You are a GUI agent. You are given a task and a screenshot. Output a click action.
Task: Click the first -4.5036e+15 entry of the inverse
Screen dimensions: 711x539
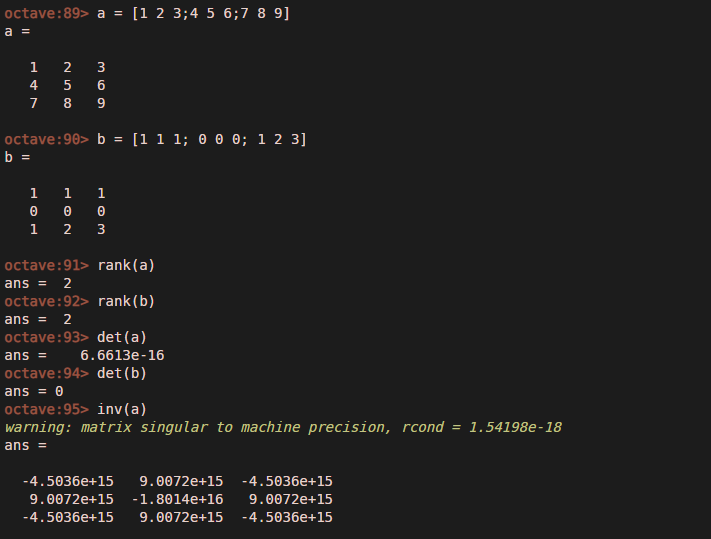(71, 481)
